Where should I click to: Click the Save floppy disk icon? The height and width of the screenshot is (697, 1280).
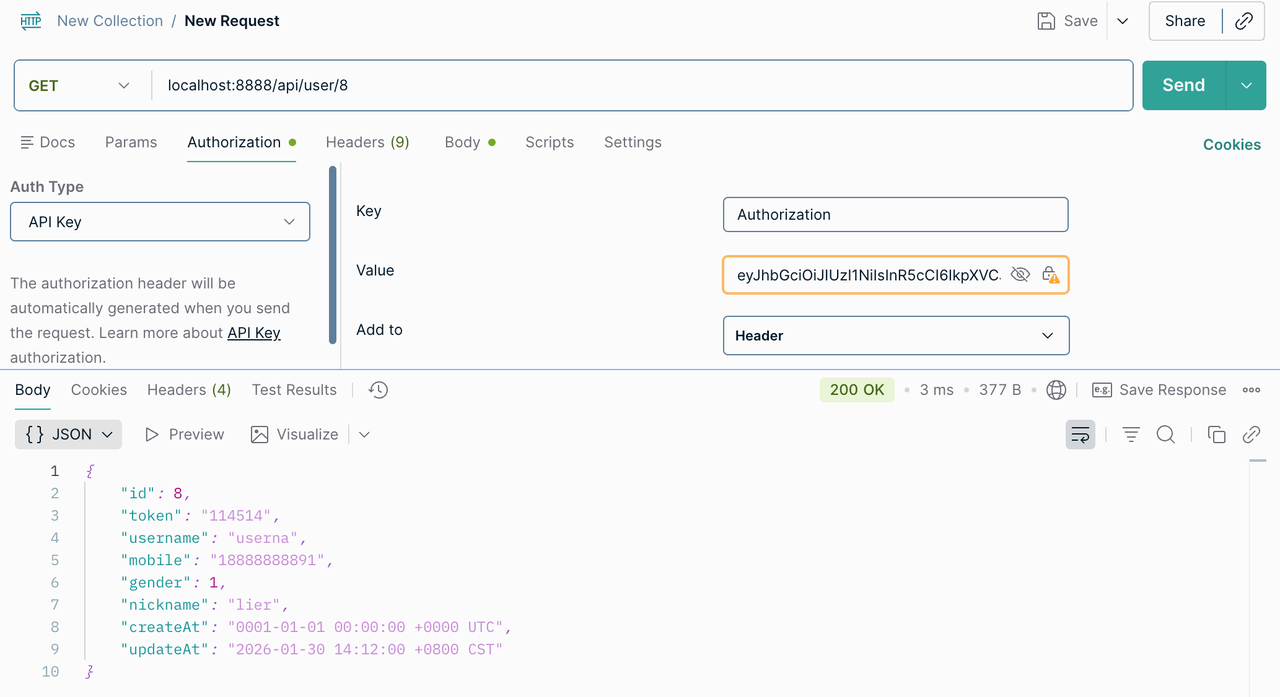coord(1046,21)
